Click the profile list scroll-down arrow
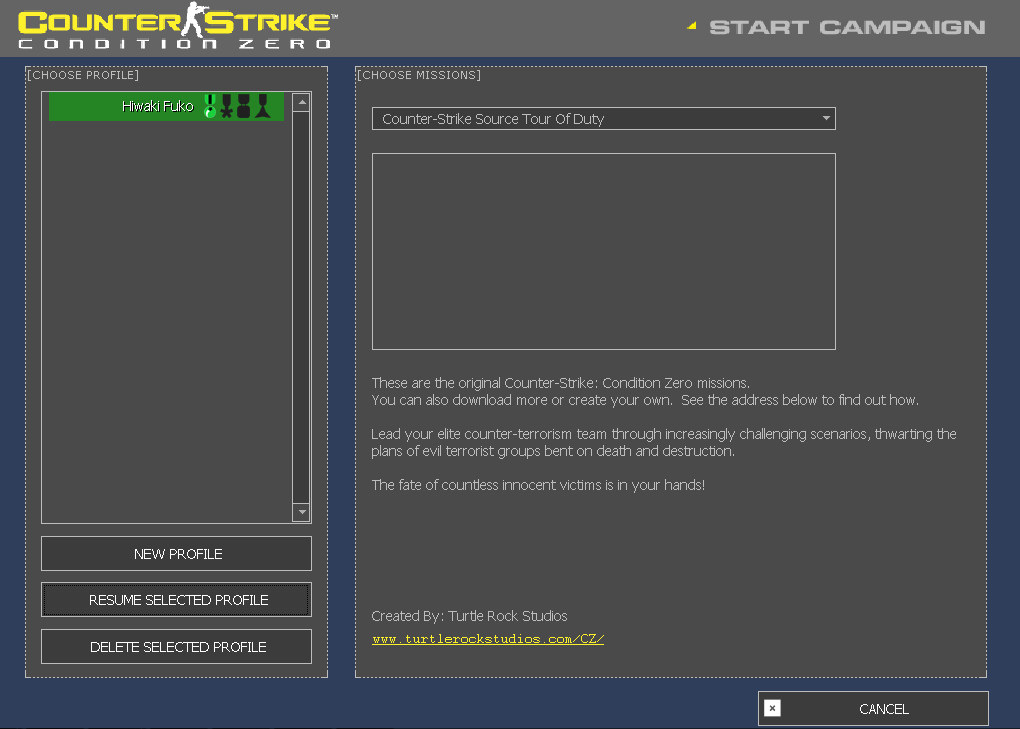Screen dimensions: 1020x729 [x=301, y=512]
